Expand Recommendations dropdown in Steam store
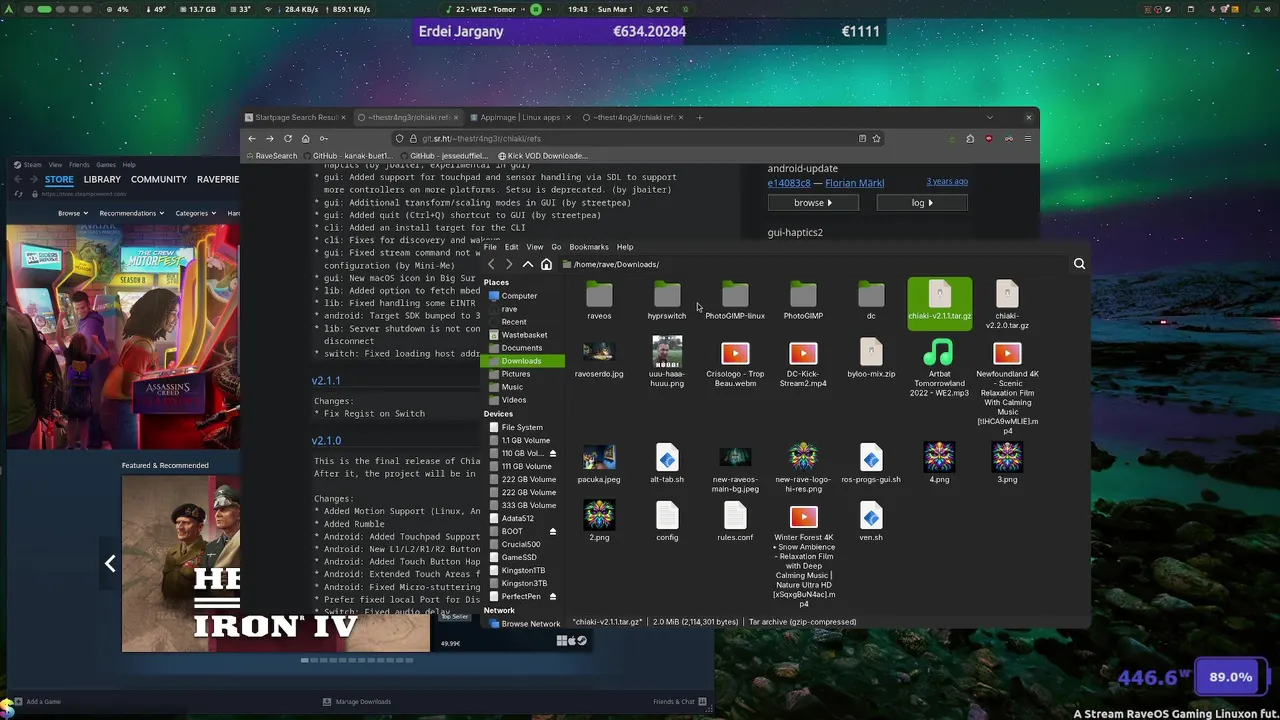The height and width of the screenshot is (720, 1280). [130, 213]
